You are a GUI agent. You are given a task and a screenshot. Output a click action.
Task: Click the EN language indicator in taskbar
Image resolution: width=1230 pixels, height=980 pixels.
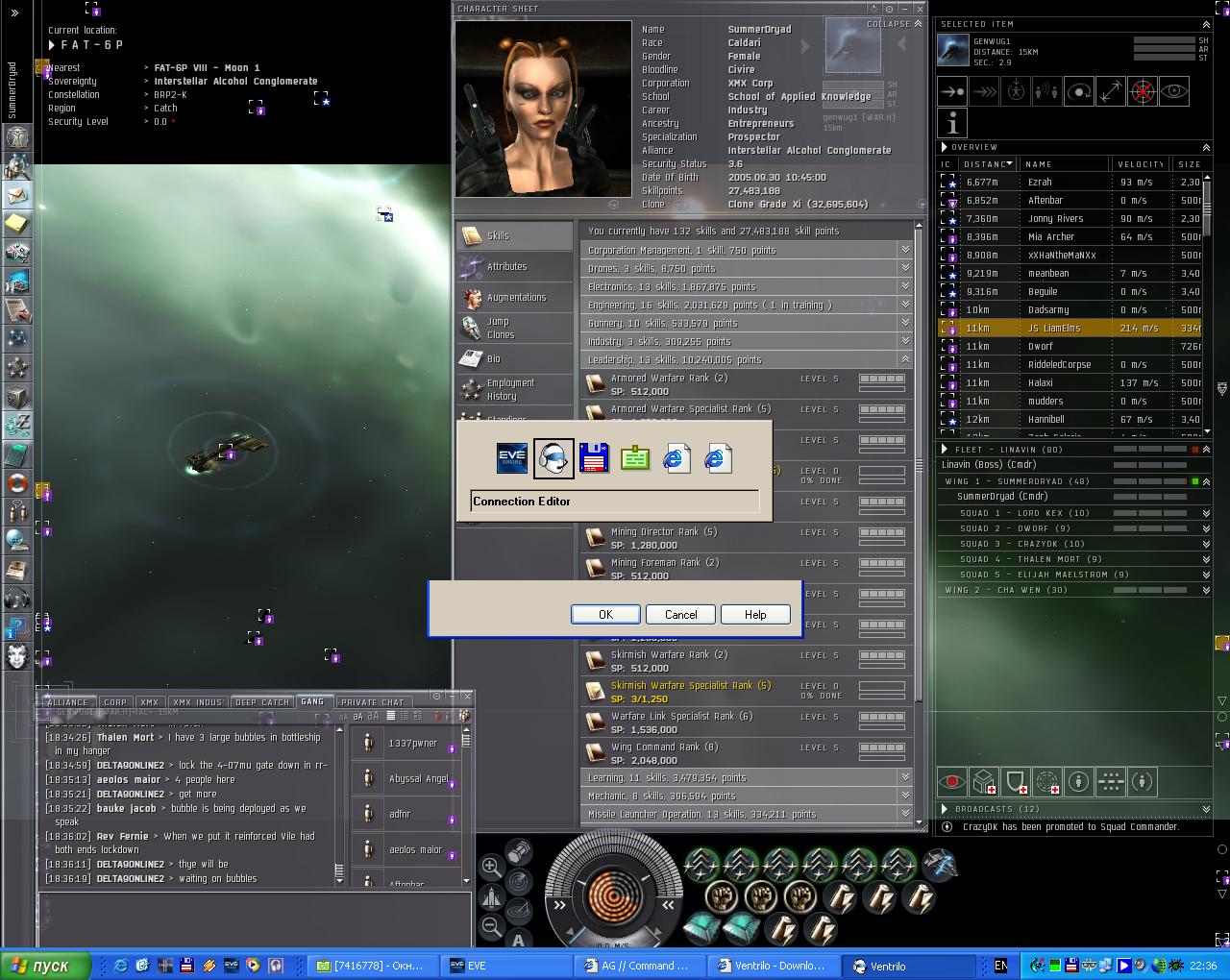[1000, 966]
